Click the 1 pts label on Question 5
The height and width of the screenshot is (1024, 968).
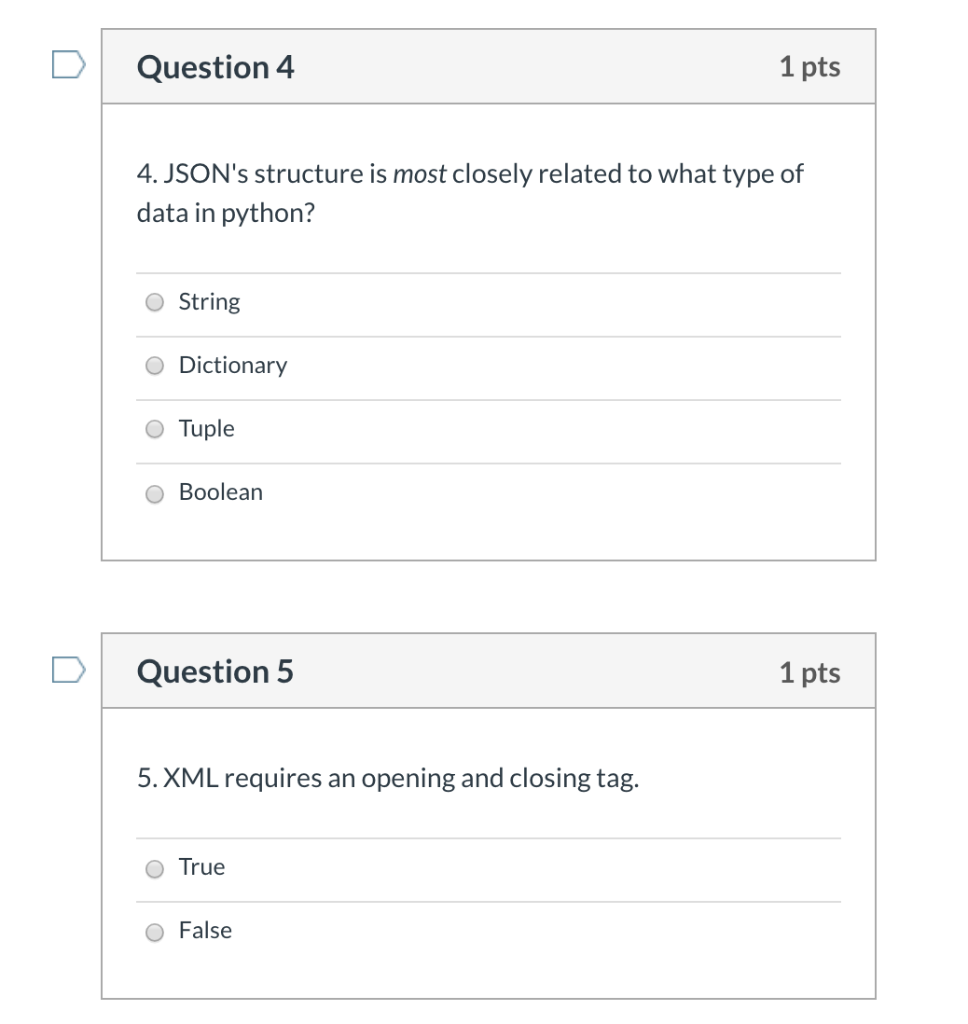(x=810, y=673)
